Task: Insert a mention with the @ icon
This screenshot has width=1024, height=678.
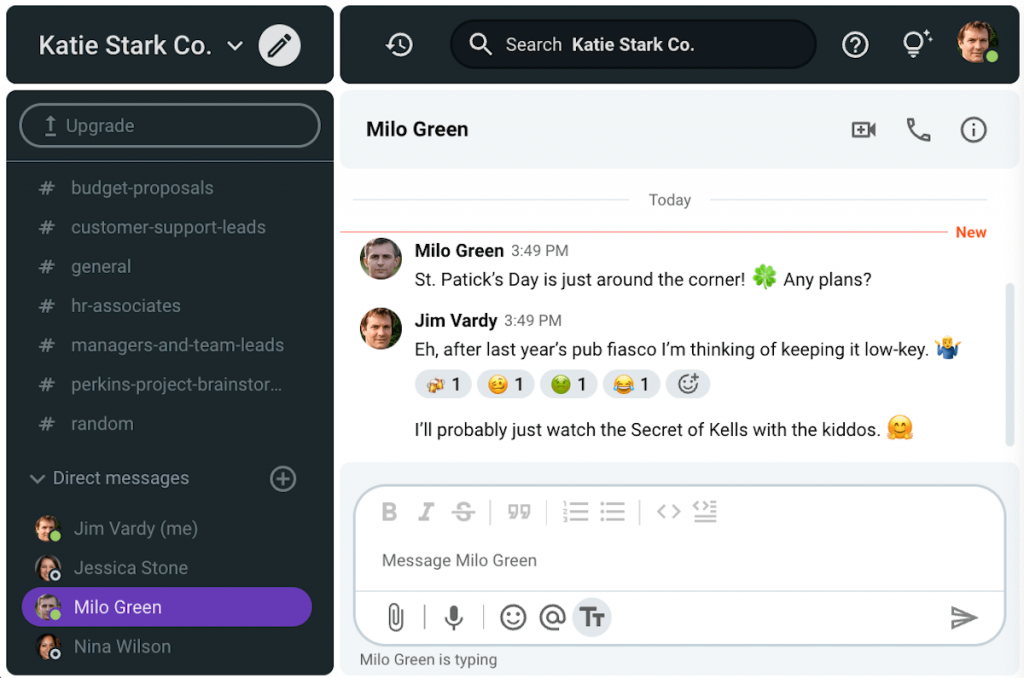Action: (552, 618)
